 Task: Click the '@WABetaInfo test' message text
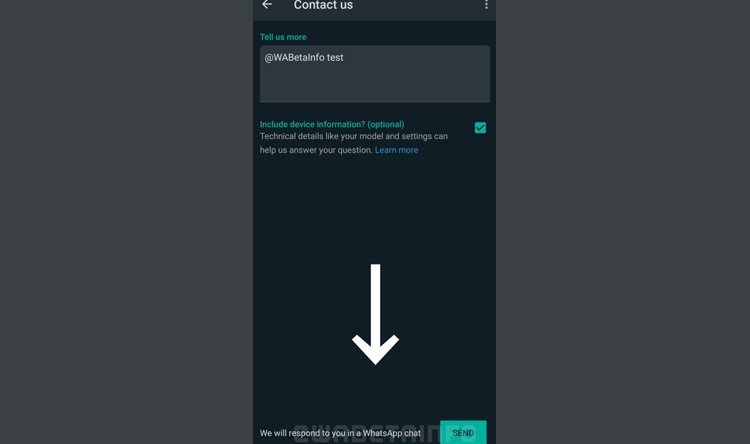pyautogui.click(x=304, y=57)
